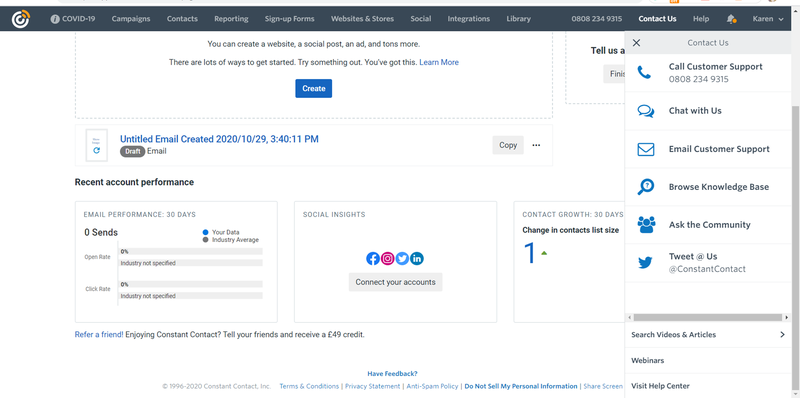
Task: Click the LinkedIn icon in Social Insights
Action: tap(417, 259)
